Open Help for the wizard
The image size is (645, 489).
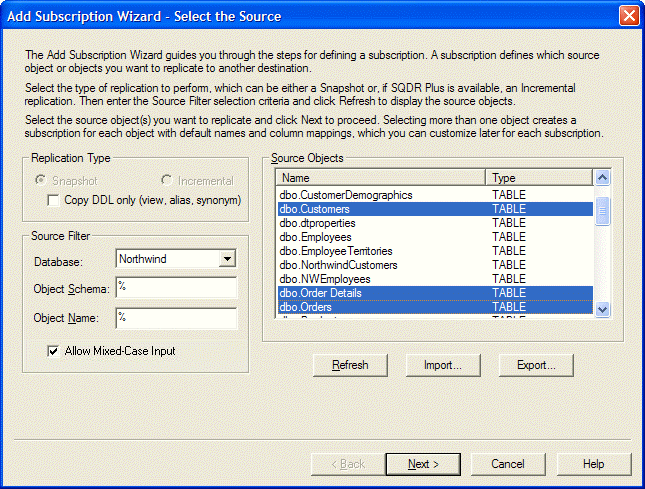tap(594, 464)
